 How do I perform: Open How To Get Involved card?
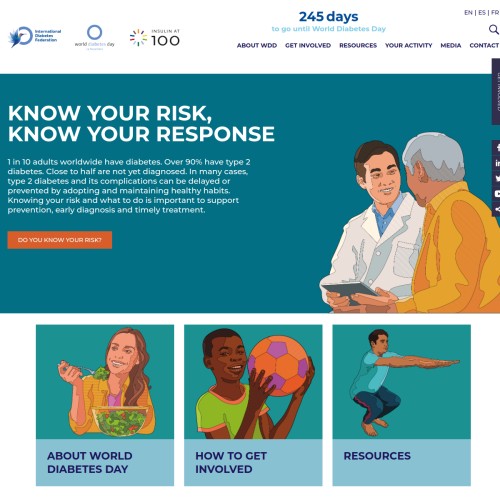point(253,405)
